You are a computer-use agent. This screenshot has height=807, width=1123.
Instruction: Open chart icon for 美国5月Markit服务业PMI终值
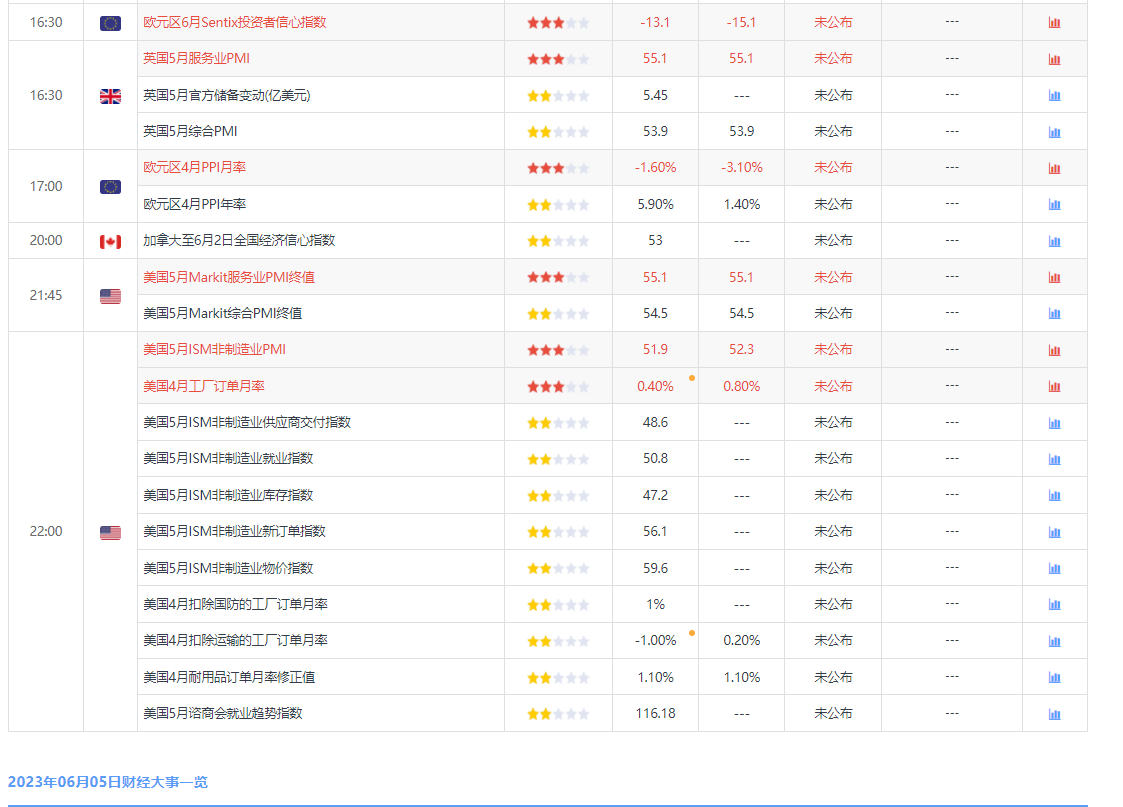(x=1054, y=277)
